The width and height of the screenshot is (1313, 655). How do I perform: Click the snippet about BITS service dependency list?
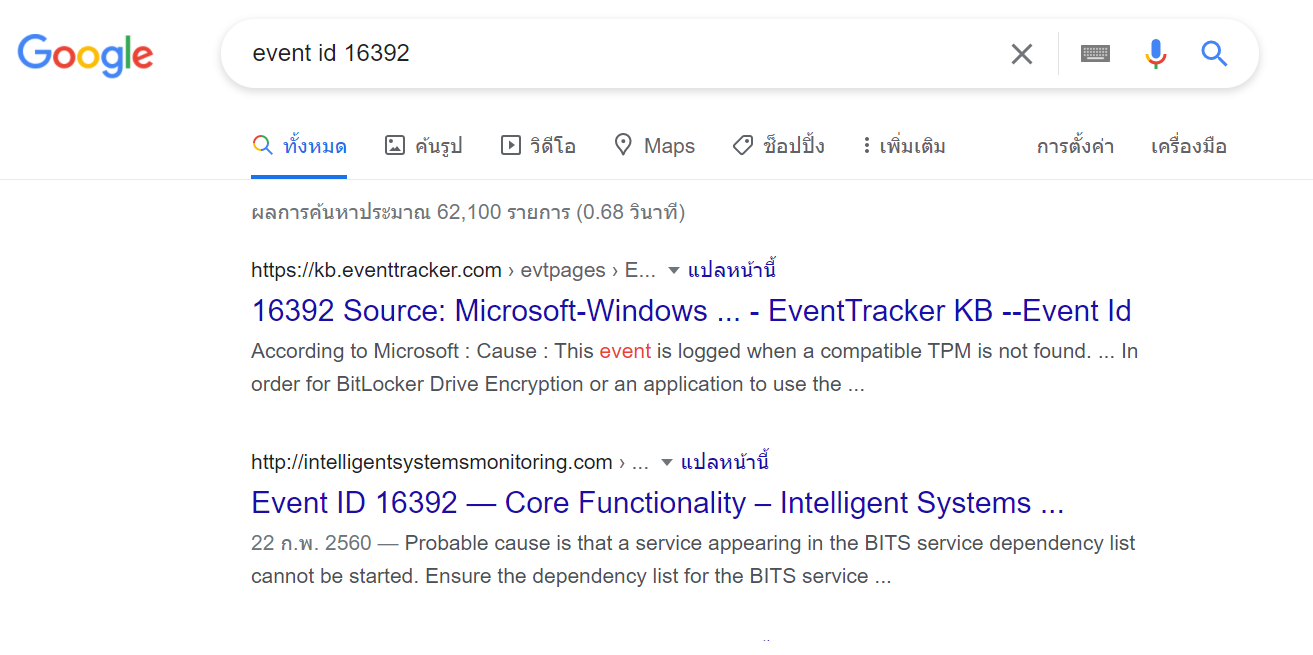tap(693, 560)
